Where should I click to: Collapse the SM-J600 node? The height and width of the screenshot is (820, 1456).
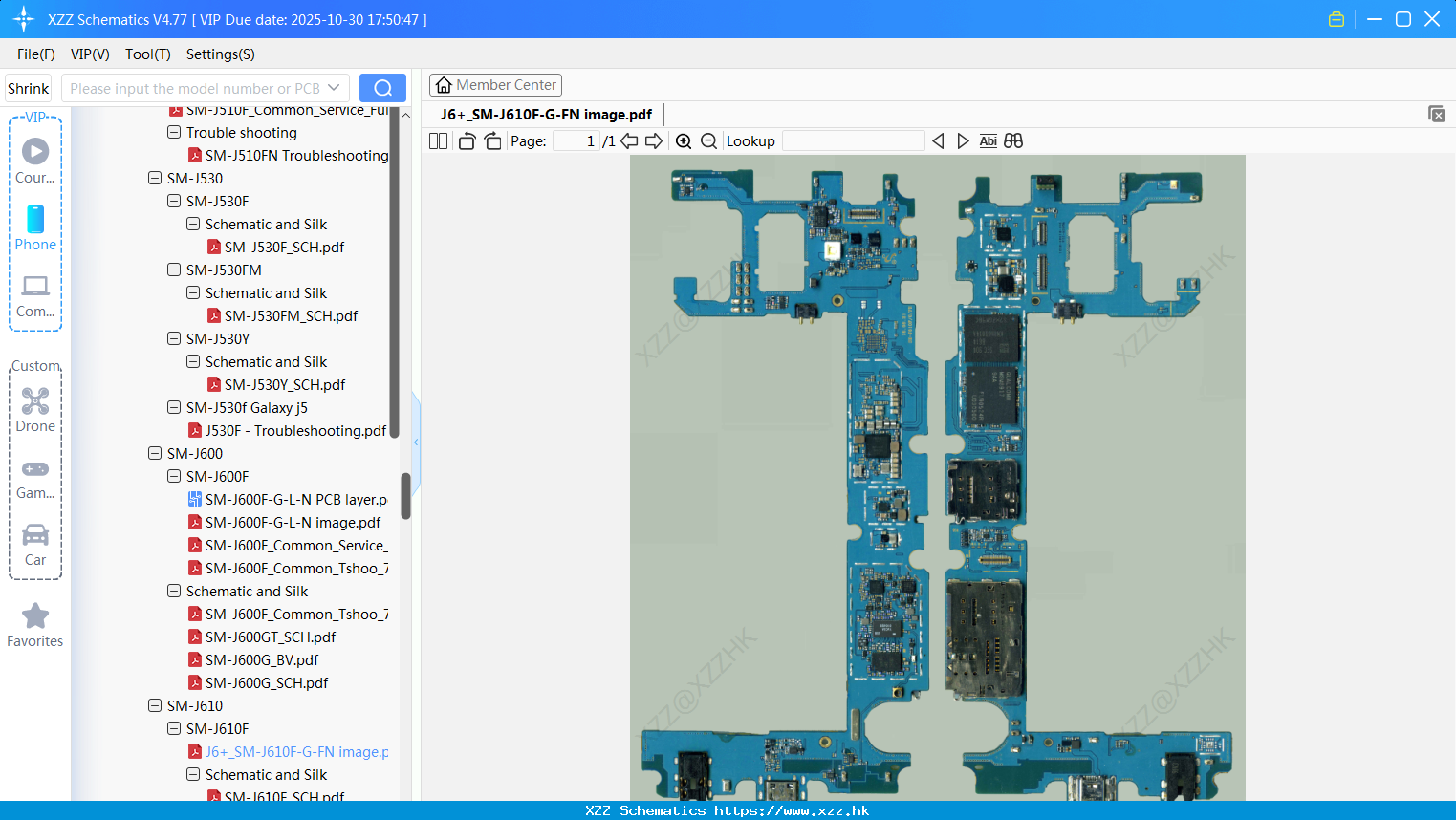(x=155, y=453)
